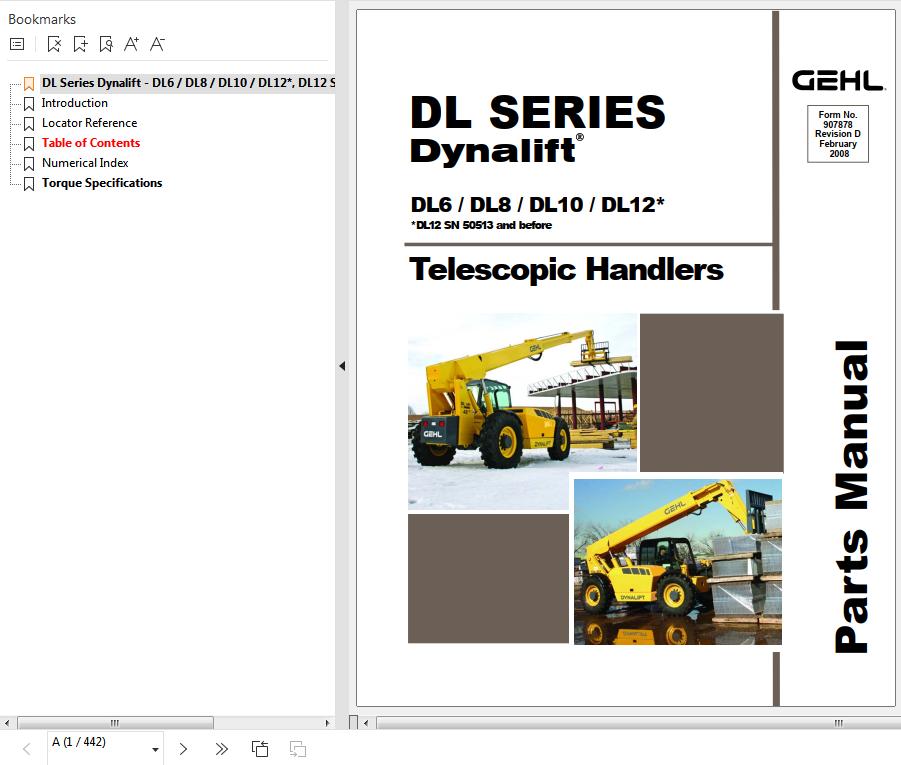Decrease bookmark text size with A- icon
Image resolution: width=901 pixels, height=765 pixels.
point(157,44)
